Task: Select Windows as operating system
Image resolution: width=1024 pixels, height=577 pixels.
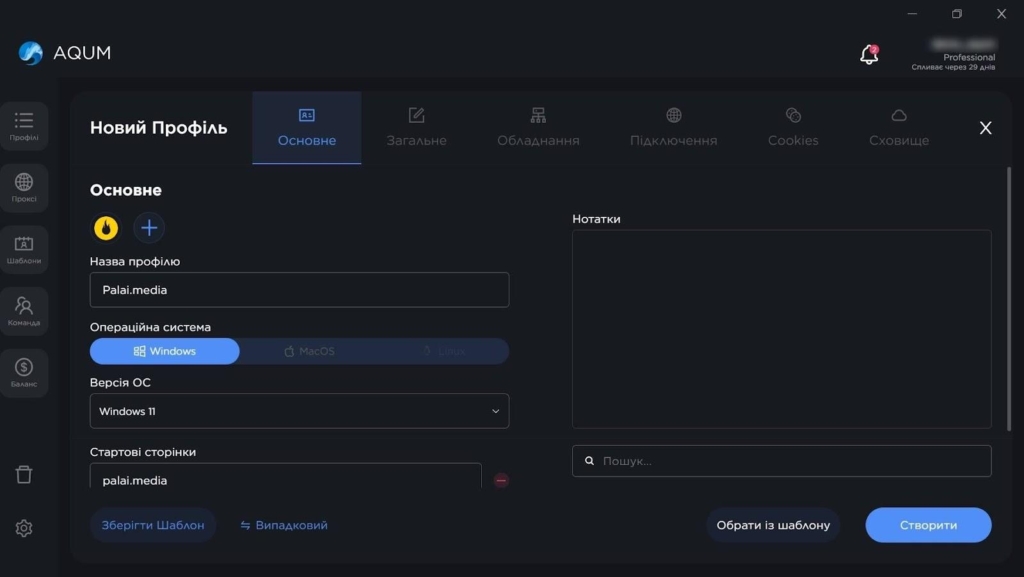Action: tap(165, 351)
